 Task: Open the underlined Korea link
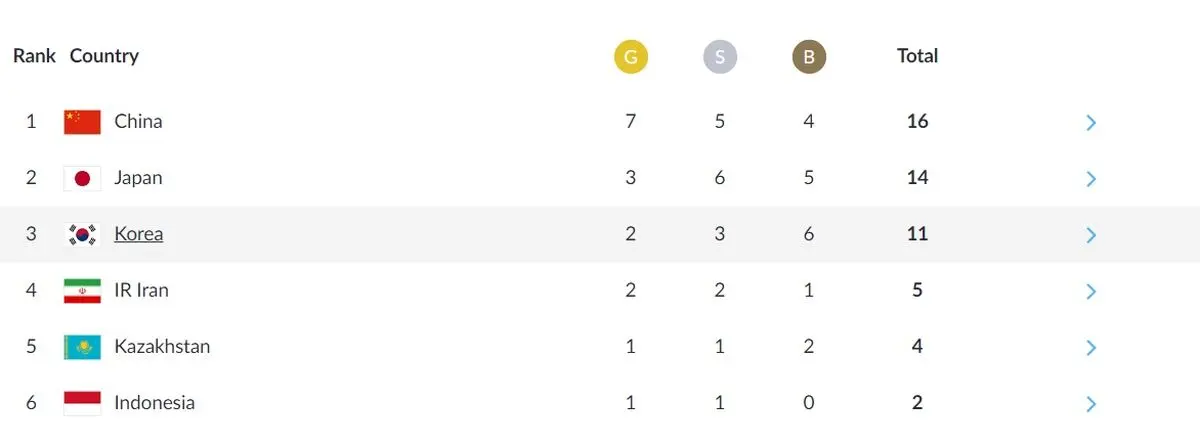pos(139,234)
